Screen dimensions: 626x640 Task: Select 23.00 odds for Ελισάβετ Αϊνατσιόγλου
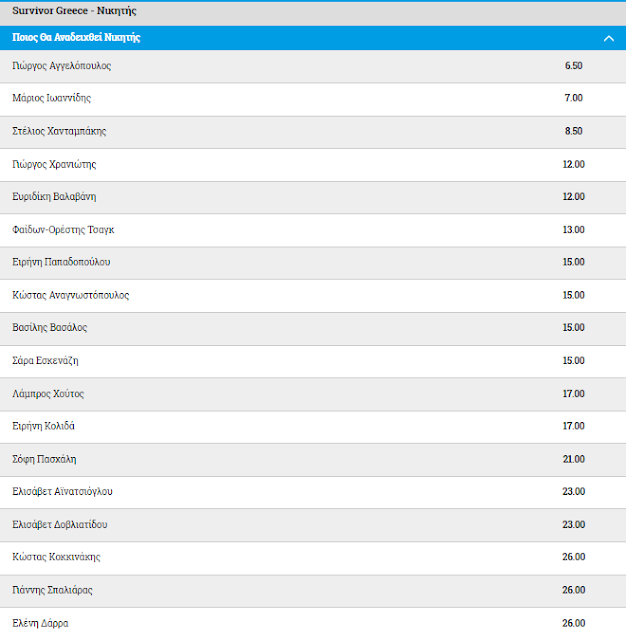[573, 491]
